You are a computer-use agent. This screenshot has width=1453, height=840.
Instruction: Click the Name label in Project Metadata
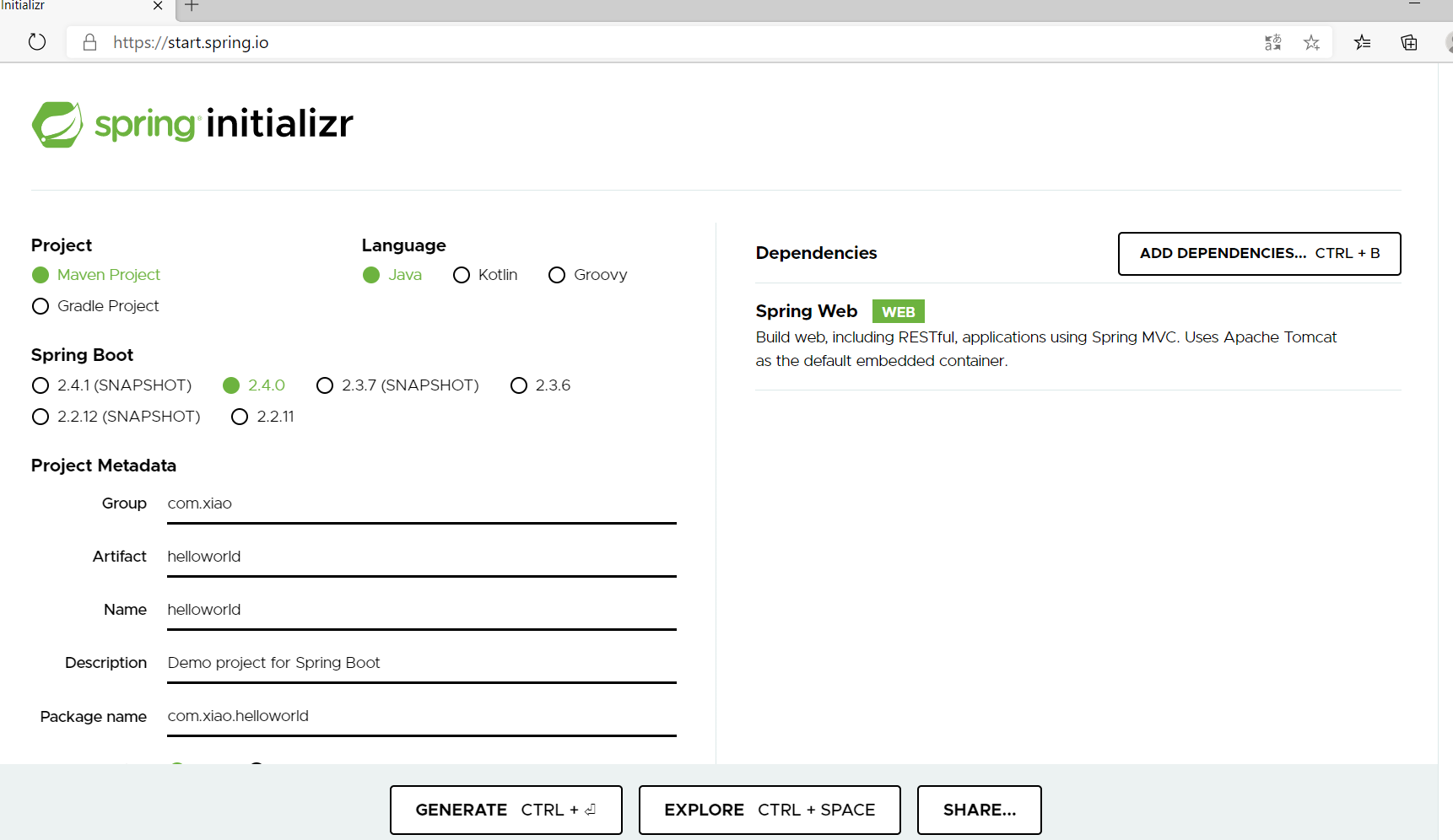click(x=125, y=610)
